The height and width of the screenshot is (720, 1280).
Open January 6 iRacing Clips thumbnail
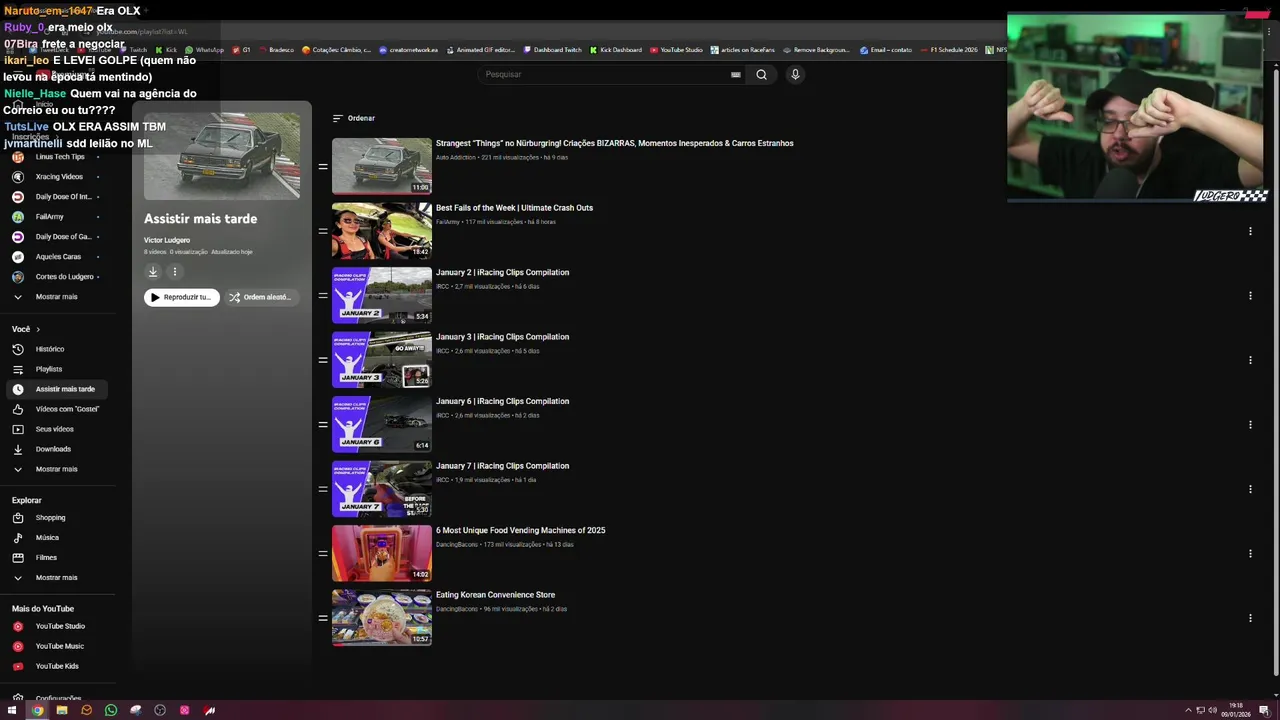382,424
